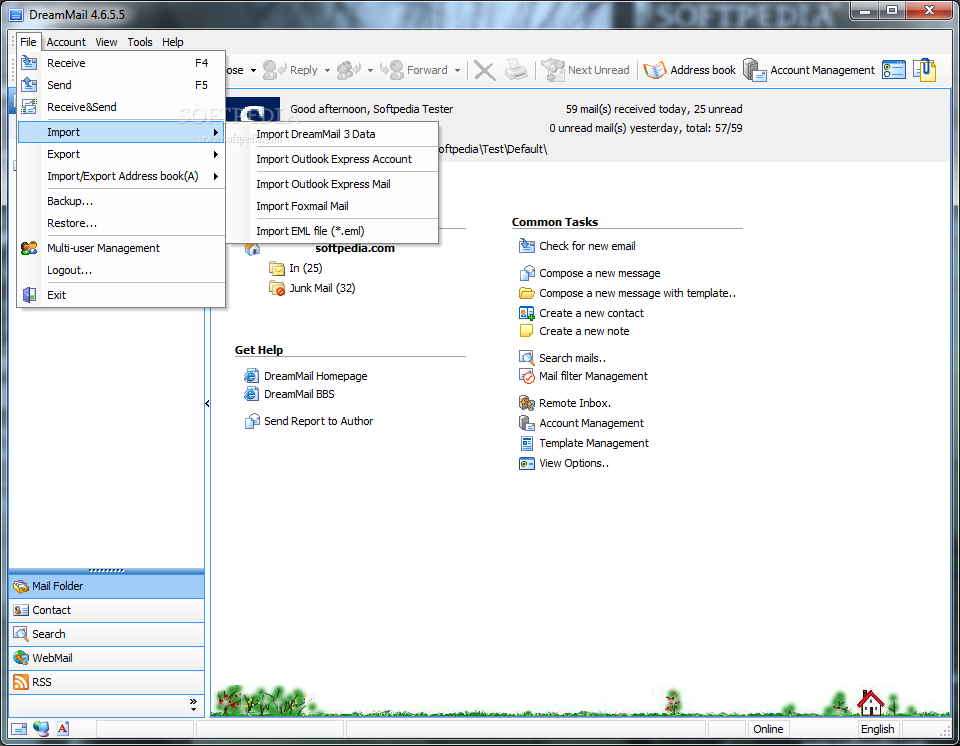The width and height of the screenshot is (960, 746).
Task: Open the DreamMail Homepage link
Action: (315, 376)
